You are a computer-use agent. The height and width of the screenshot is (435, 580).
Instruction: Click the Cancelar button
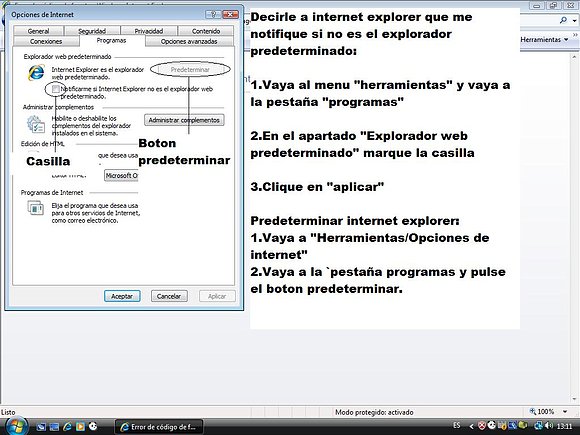[x=169, y=296]
